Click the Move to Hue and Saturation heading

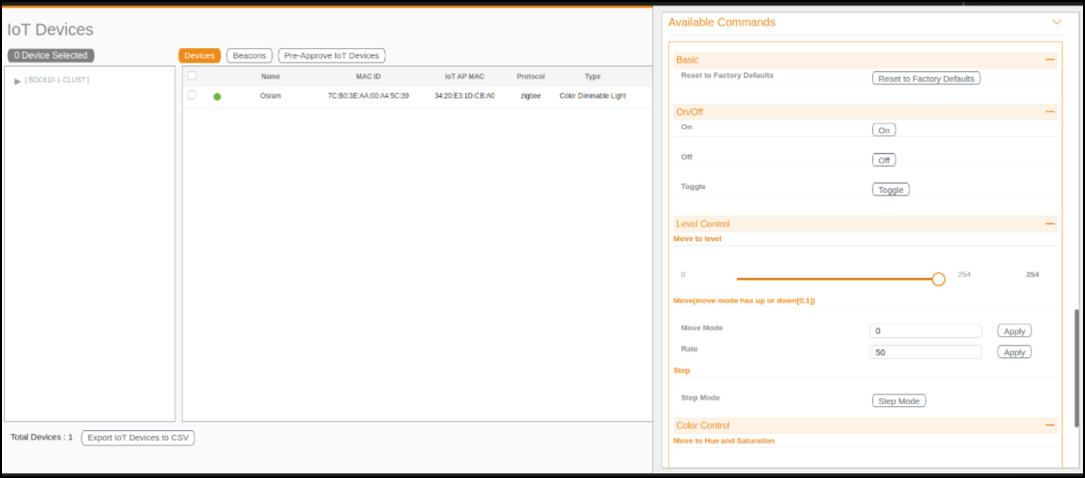tap(724, 441)
